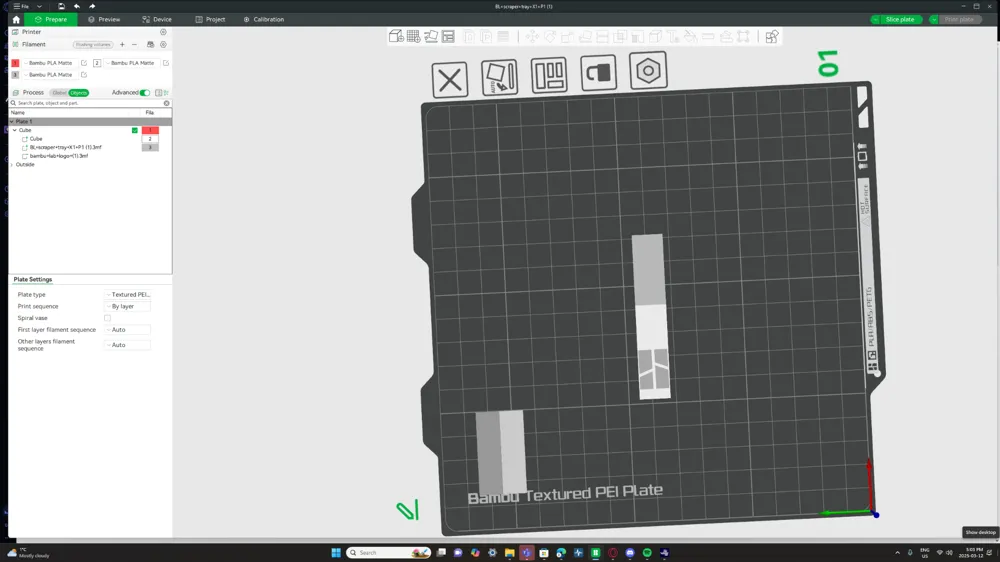This screenshot has height=562, width=1000.
Task: Open the Plate type dropdown
Action: click(128, 295)
